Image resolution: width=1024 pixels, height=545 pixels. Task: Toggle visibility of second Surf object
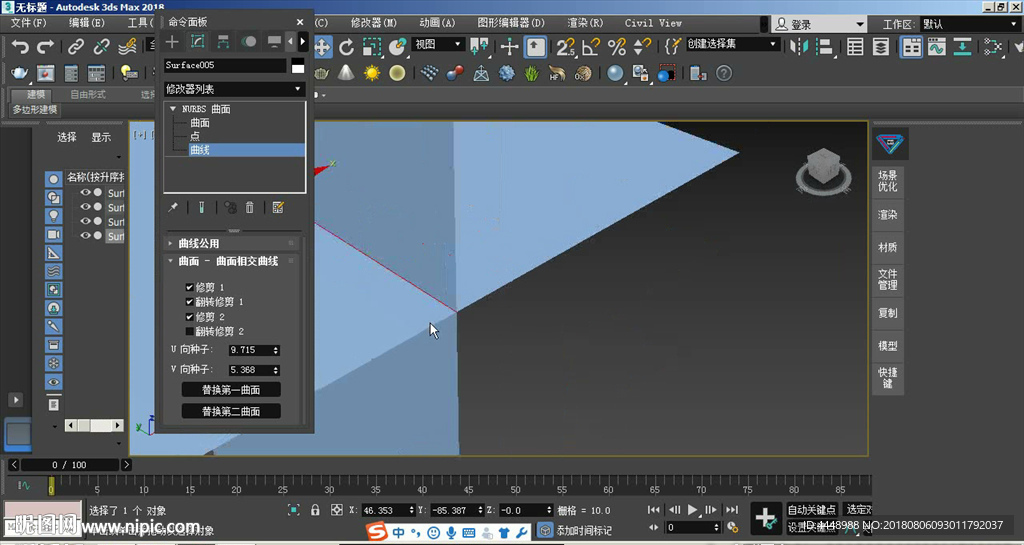point(86,207)
